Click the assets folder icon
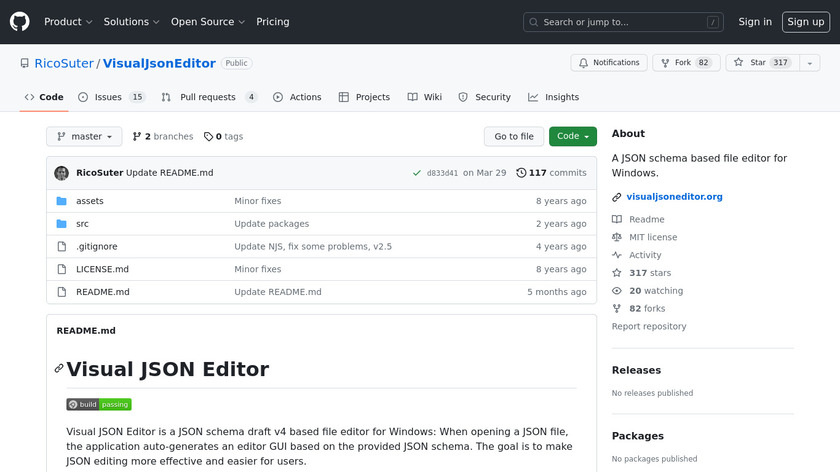The height and width of the screenshot is (472, 840). (x=61, y=201)
